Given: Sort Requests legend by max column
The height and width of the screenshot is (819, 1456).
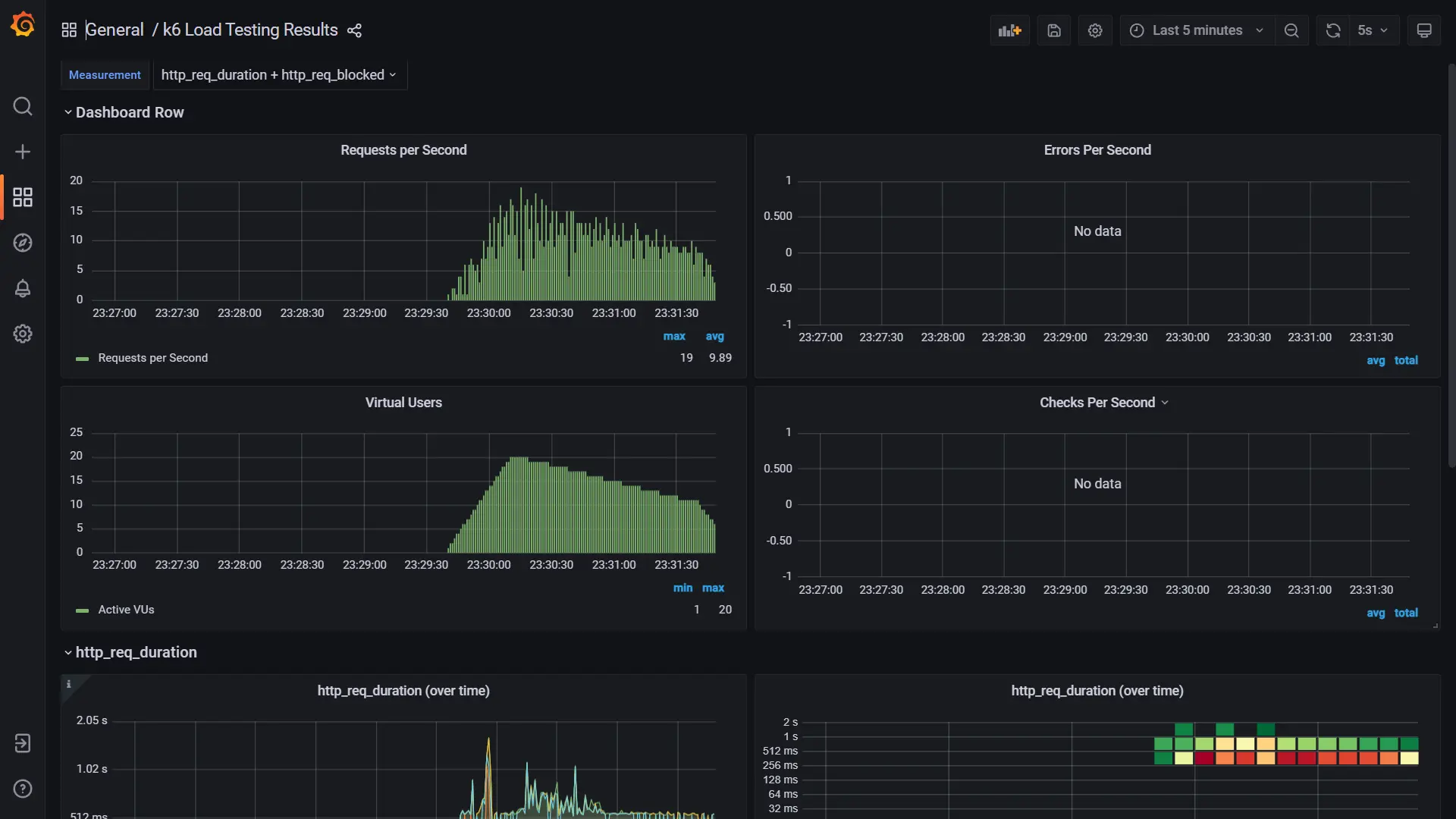Looking at the screenshot, I should coord(674,336).
